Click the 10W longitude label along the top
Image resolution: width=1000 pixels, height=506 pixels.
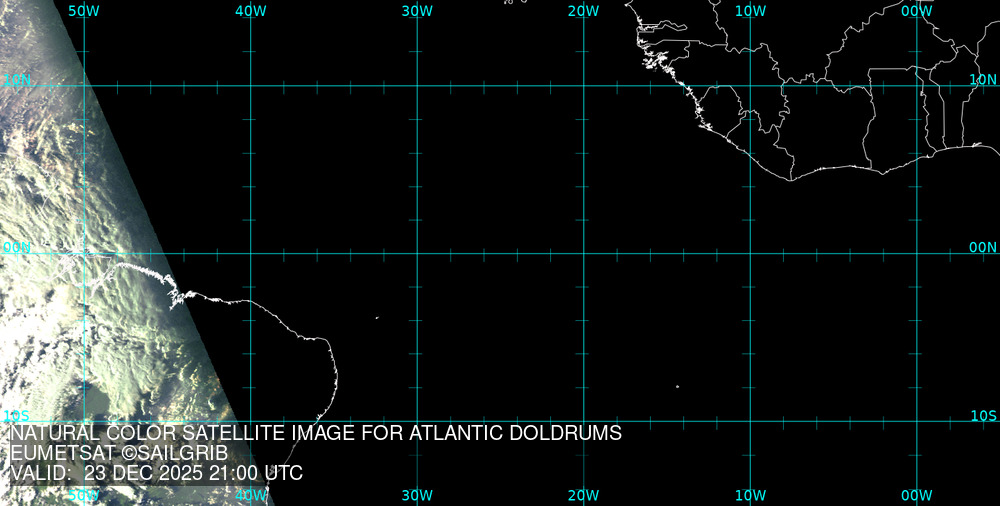click(751, 11)
